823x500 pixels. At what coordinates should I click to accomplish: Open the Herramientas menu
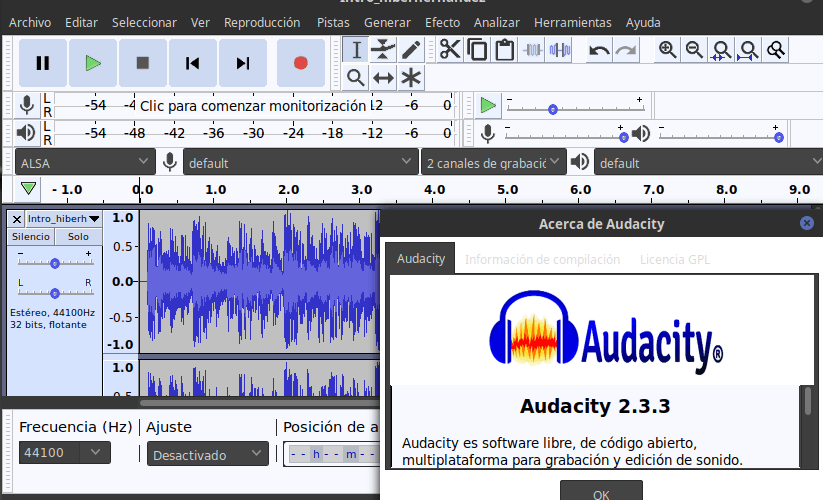point(573,23)
